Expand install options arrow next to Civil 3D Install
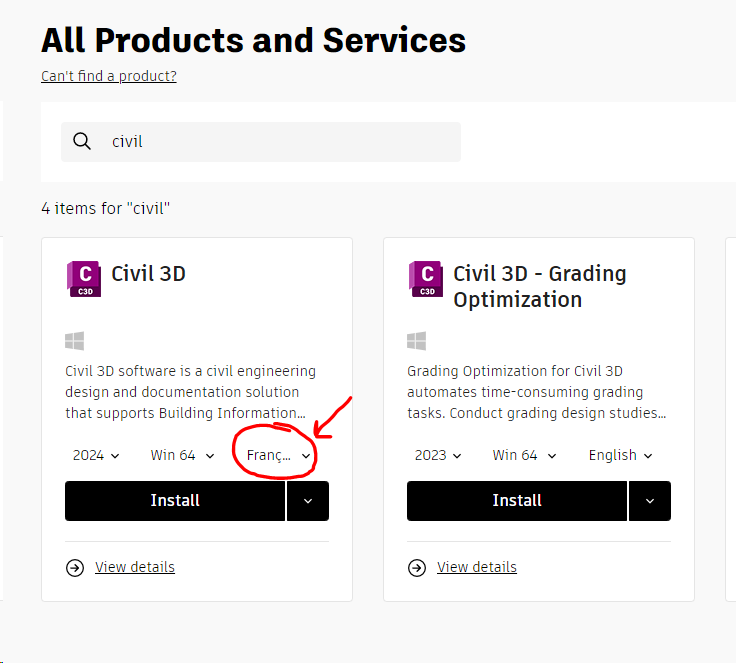Screen dimensions: 736x663 308,501
